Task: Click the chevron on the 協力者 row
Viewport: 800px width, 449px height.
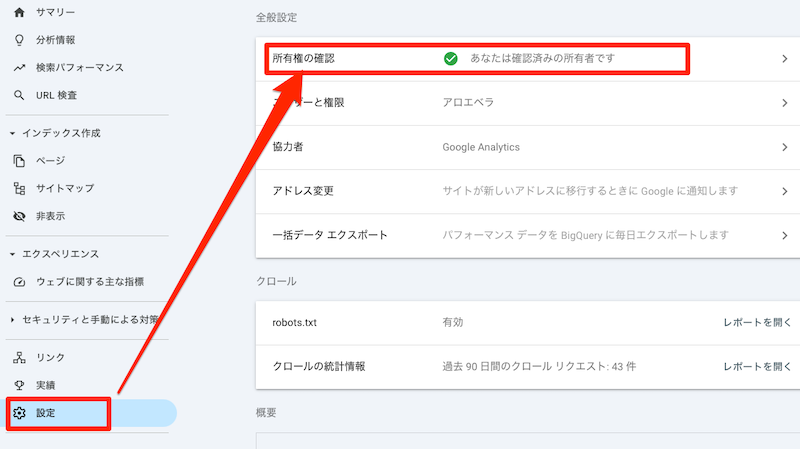Action: click(785, 147)
